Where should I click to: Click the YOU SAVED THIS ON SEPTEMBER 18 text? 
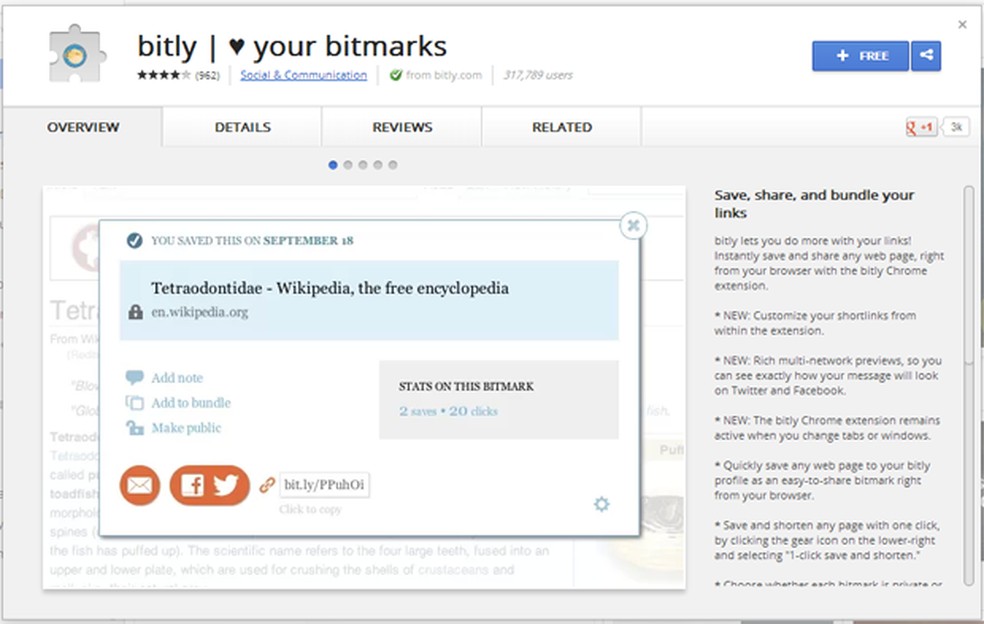click(x=252, y=240)
